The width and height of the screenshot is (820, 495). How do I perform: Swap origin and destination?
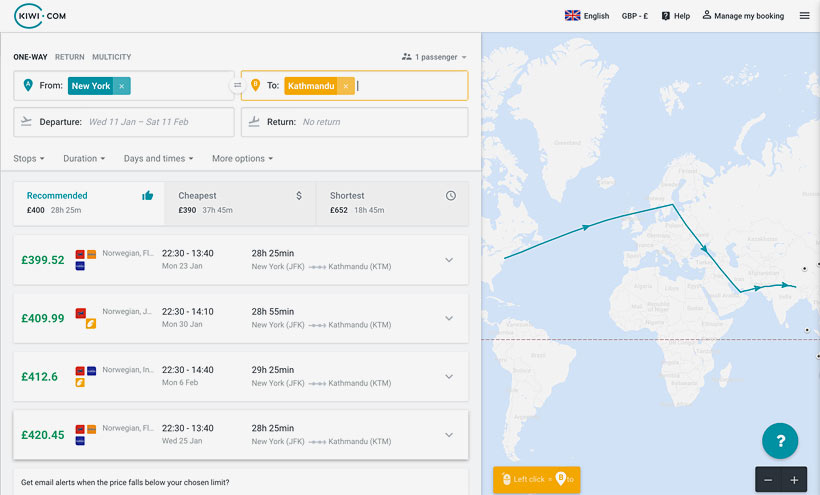coord(237,85)
